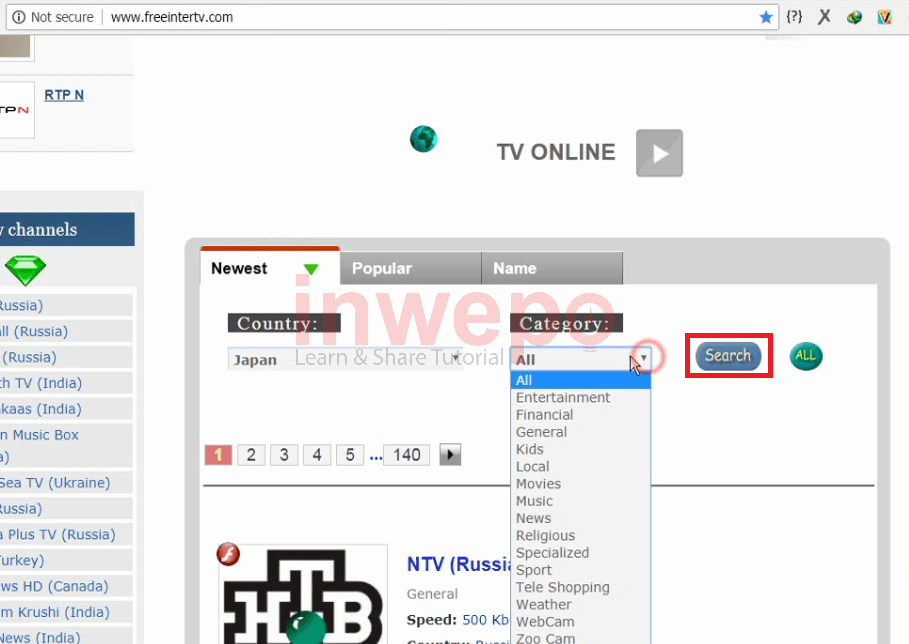Go to page 4
Screen dimensions: 909x644
[317, 455]
